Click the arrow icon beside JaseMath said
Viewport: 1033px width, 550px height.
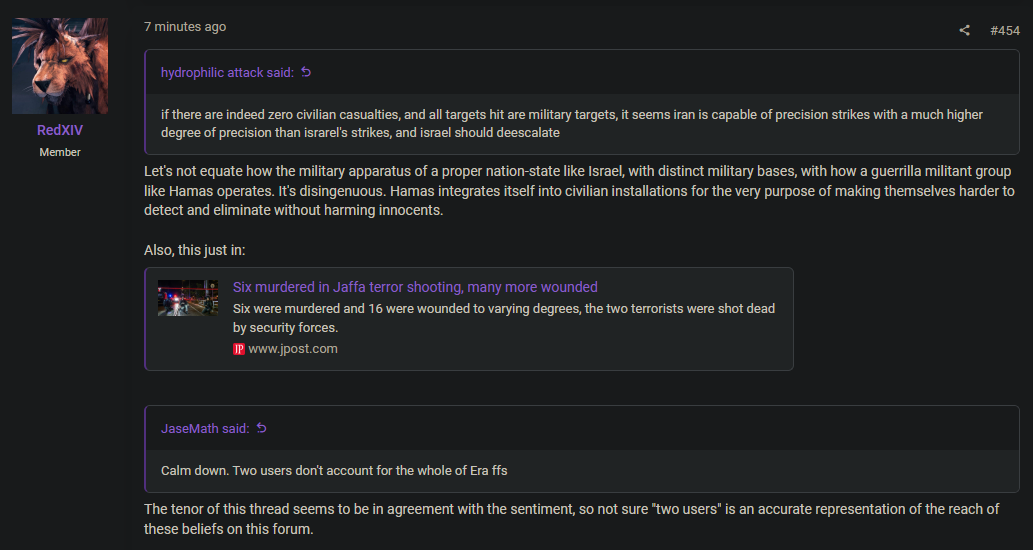(262, 428)
